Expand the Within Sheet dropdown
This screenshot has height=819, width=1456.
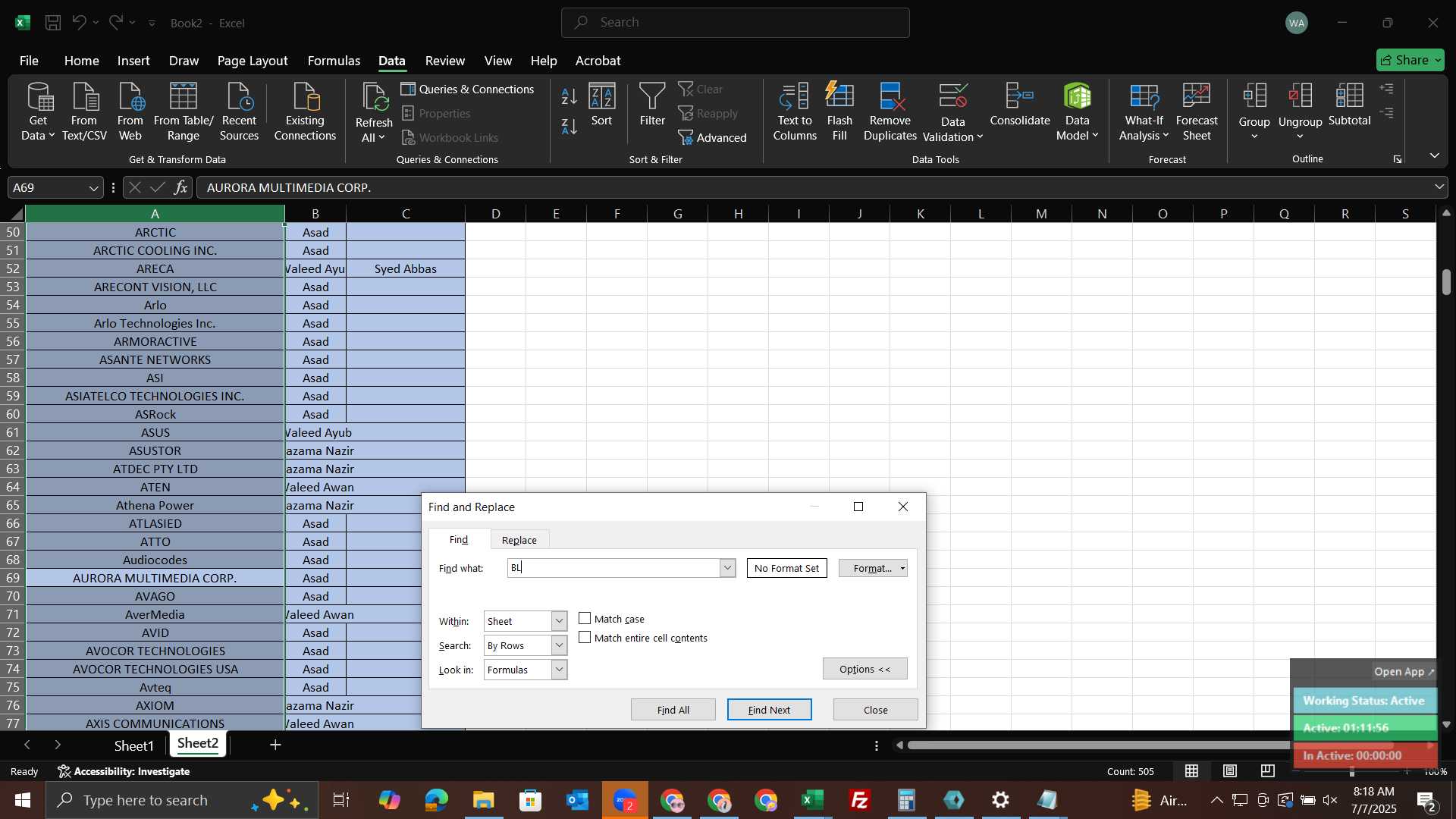(559, 621)
